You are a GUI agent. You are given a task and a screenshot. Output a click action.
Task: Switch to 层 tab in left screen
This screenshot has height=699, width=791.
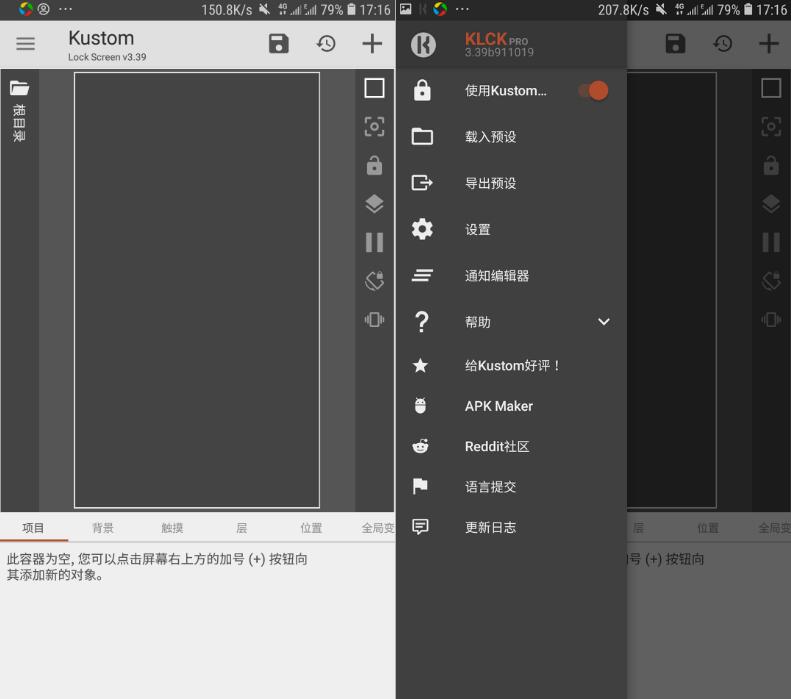coord(242,528)
